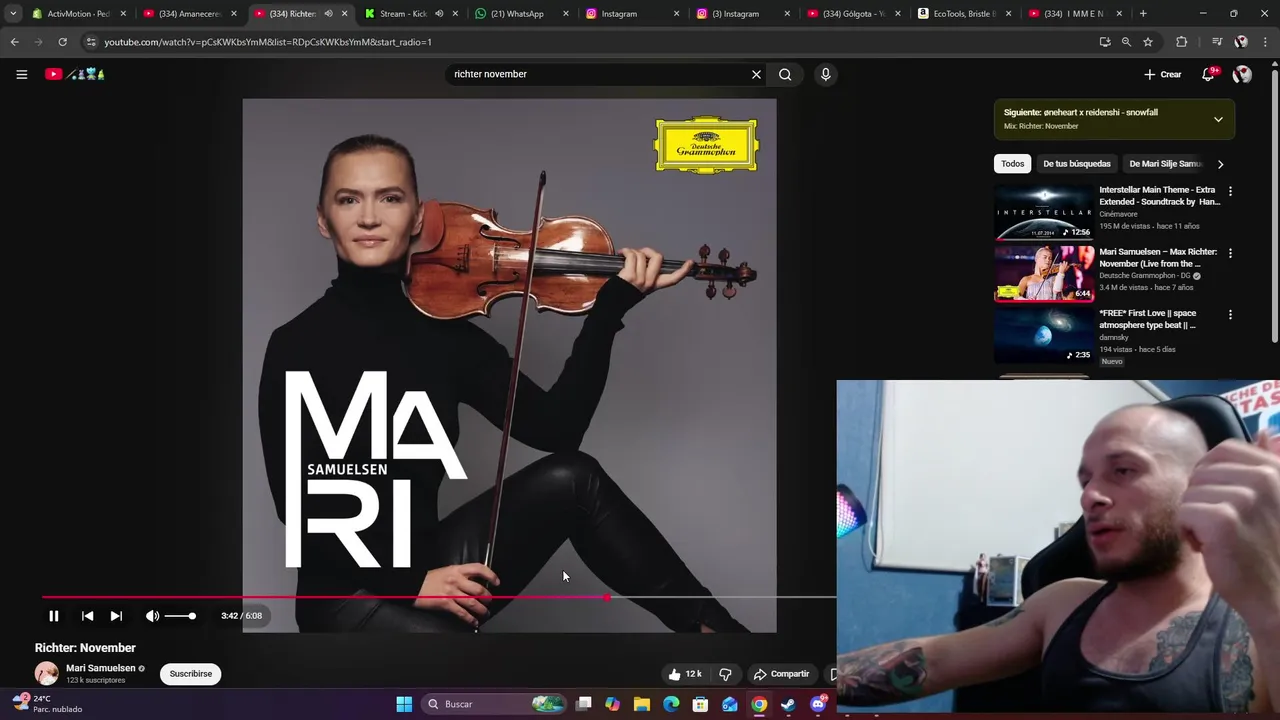Select the 'De tus búsquedas' filter chip
This screenshot has width=1280, height=720.
(1077, 164)
